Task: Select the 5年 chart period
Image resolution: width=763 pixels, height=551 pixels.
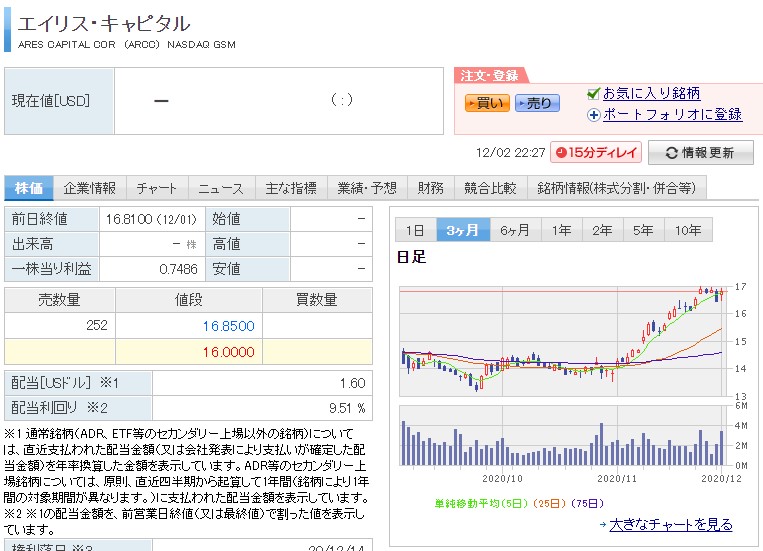Action: pos(643,230)
